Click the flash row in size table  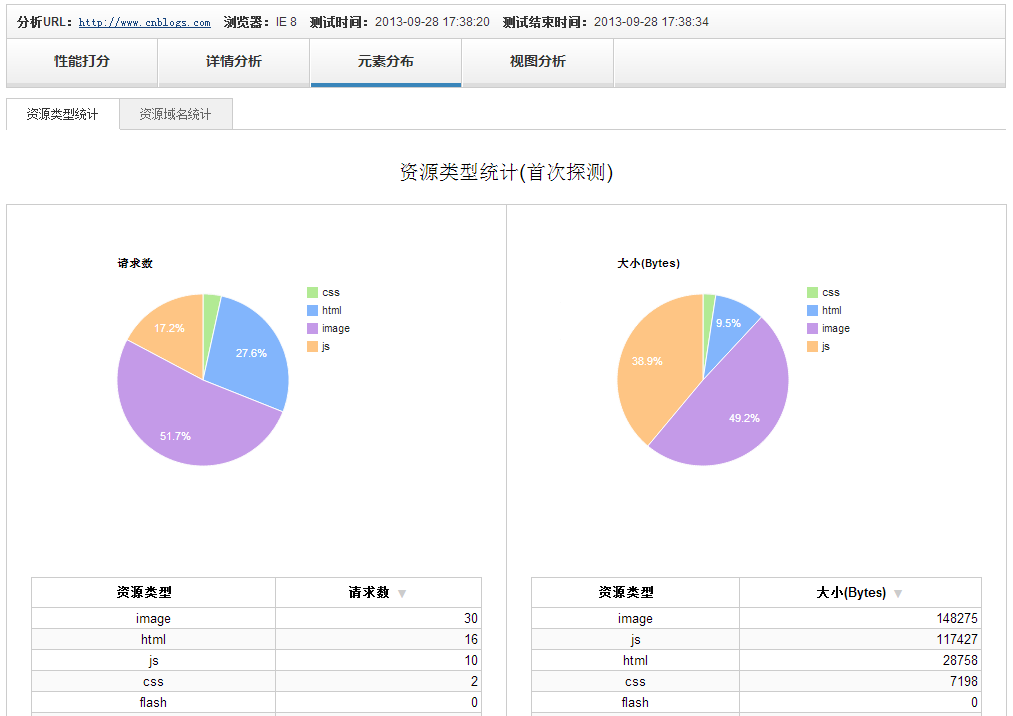tap(757, 702)
